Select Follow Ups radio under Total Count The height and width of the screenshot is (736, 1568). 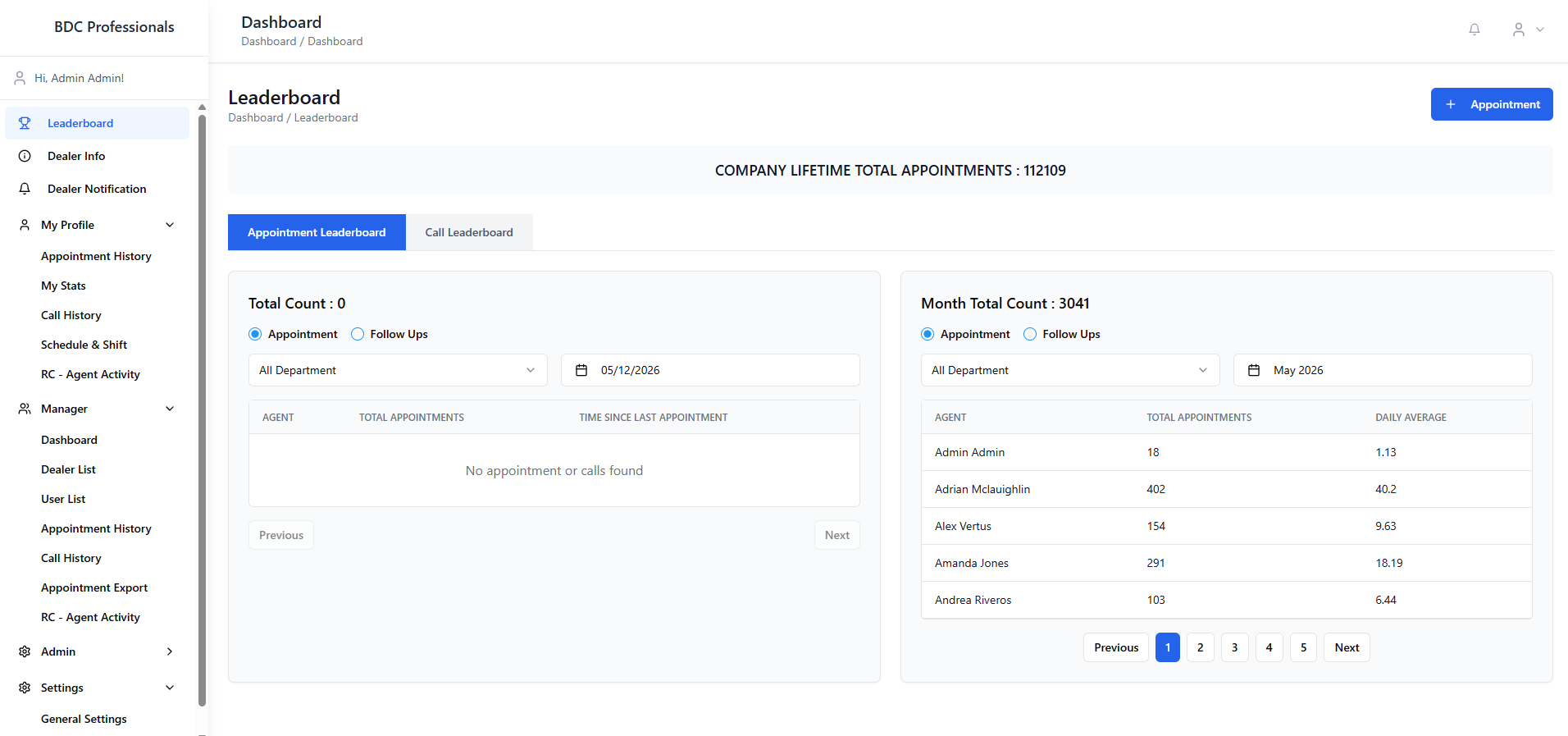(358, 334)
